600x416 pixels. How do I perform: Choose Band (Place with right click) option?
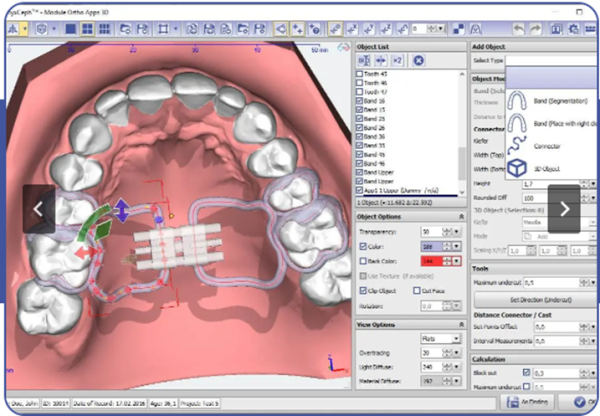(551, 124)
